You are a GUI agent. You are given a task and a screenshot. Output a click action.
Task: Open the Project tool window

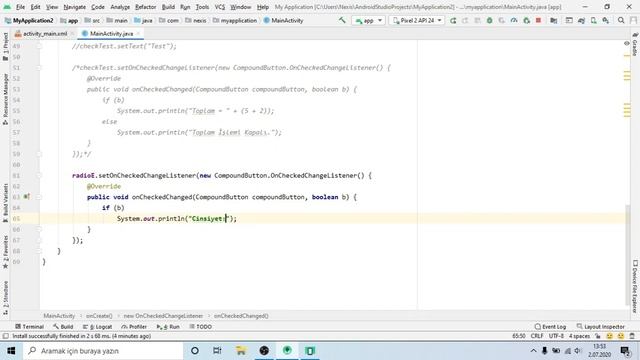(5, 47)
